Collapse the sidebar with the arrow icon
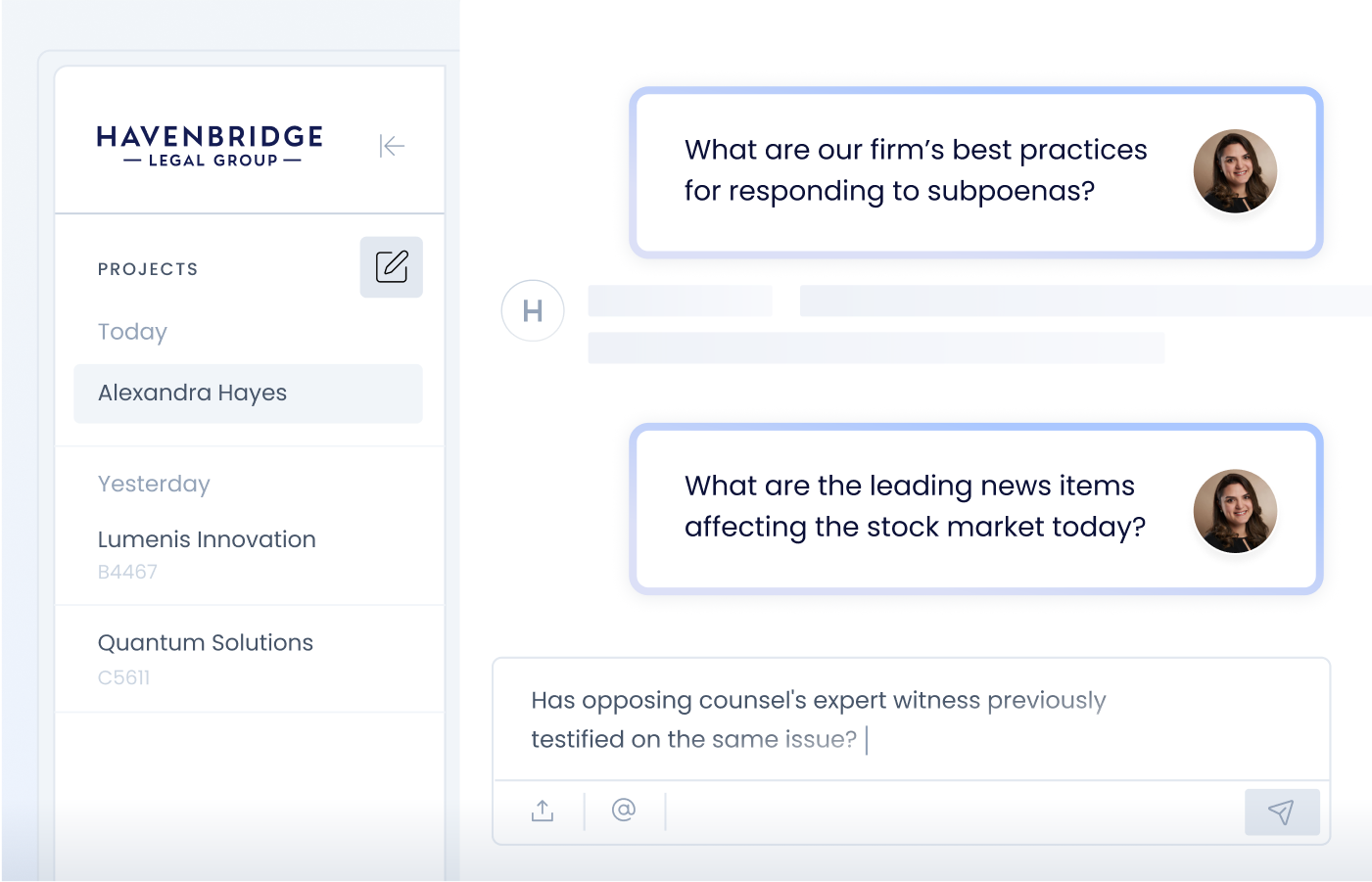Viewport: 1372px width, 882px height. tap(392, 146)
